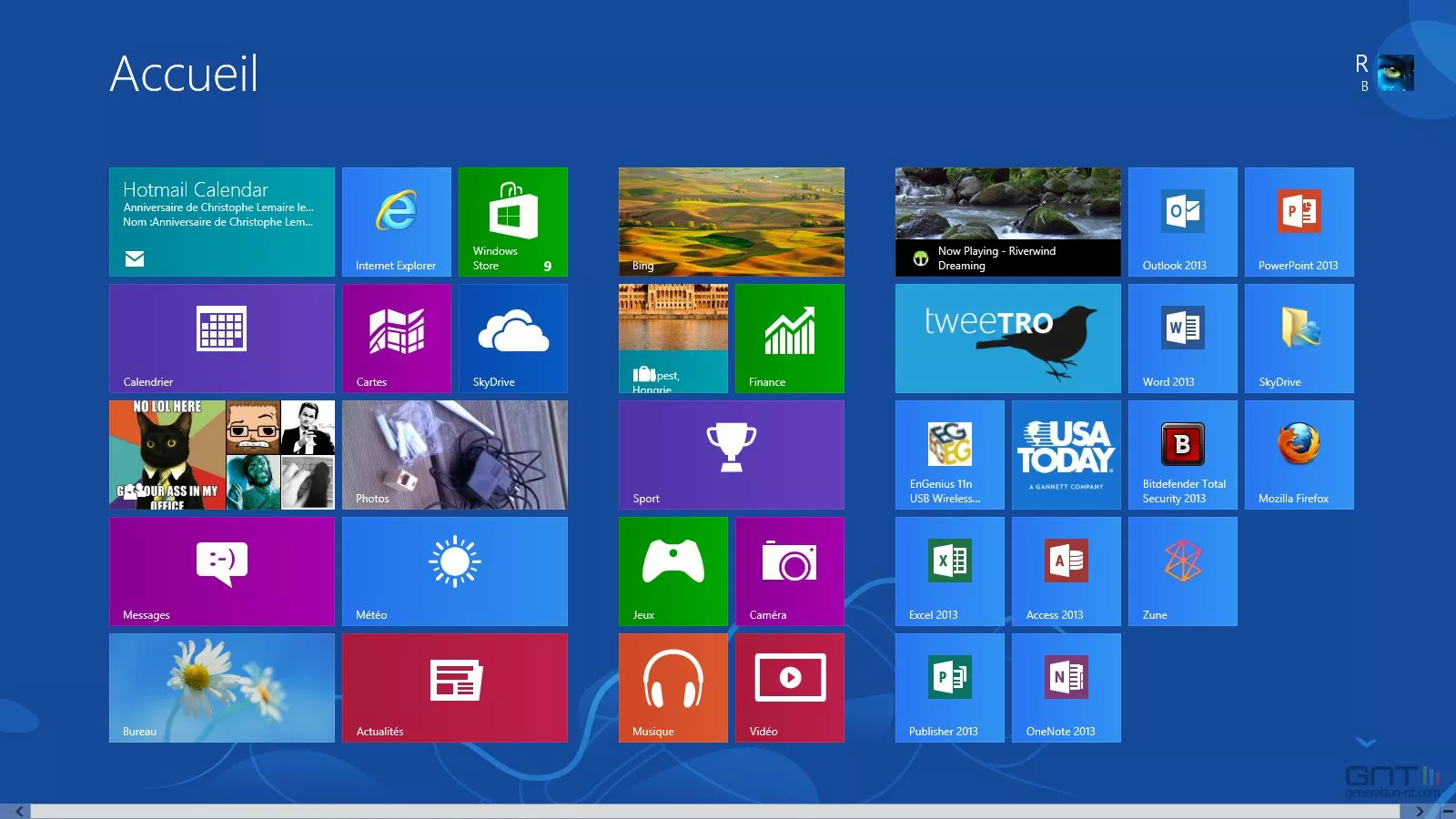Click the right scroll arrow of scrollbar
This screenshot has height=819, width=1456.
tap(1420, 811)
